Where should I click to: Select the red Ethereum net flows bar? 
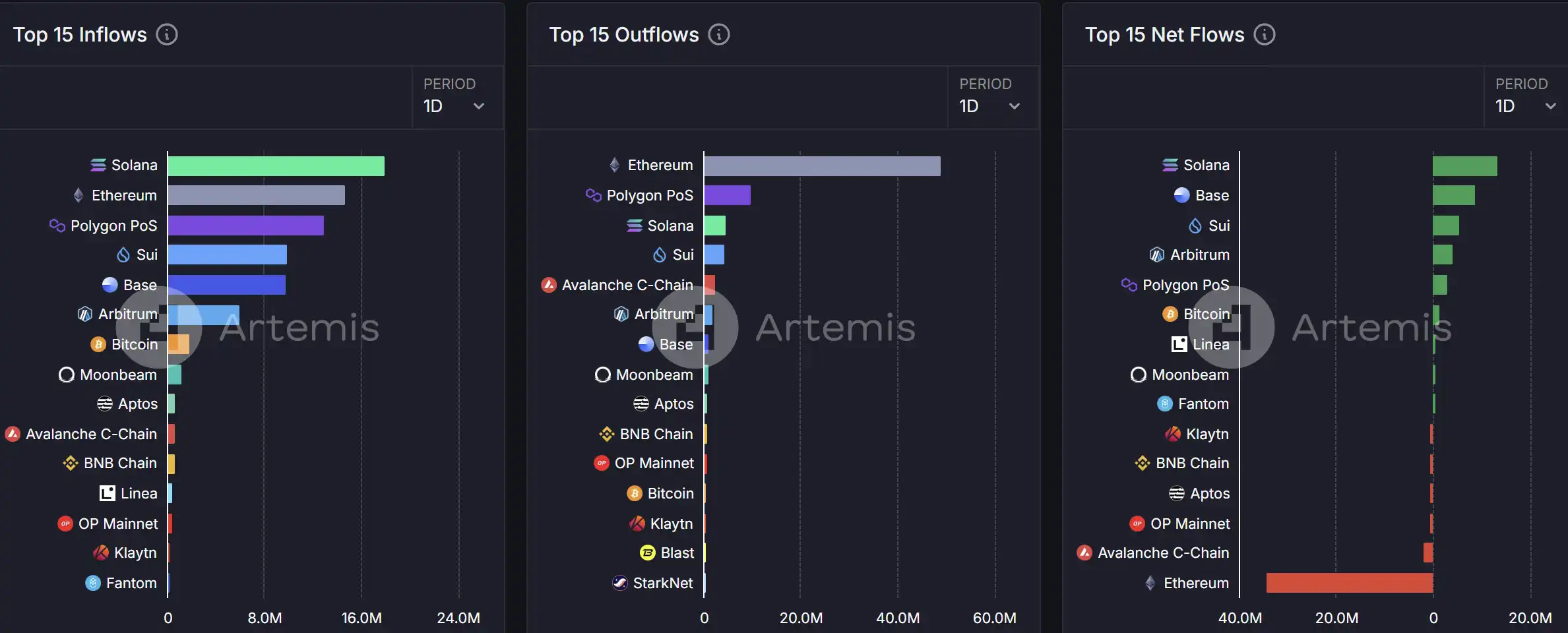point(1349,583)
